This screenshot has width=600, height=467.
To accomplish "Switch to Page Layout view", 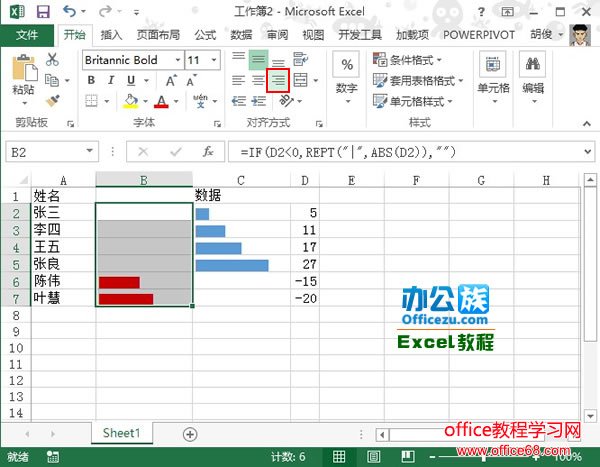I will click(373, 457).
